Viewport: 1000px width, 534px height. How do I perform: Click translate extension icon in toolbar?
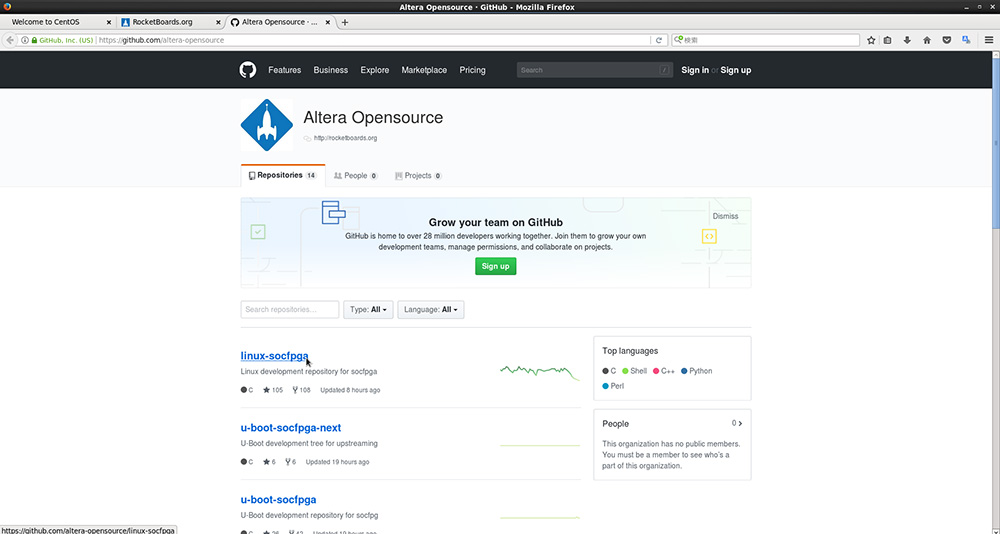[x=966, y=40]
